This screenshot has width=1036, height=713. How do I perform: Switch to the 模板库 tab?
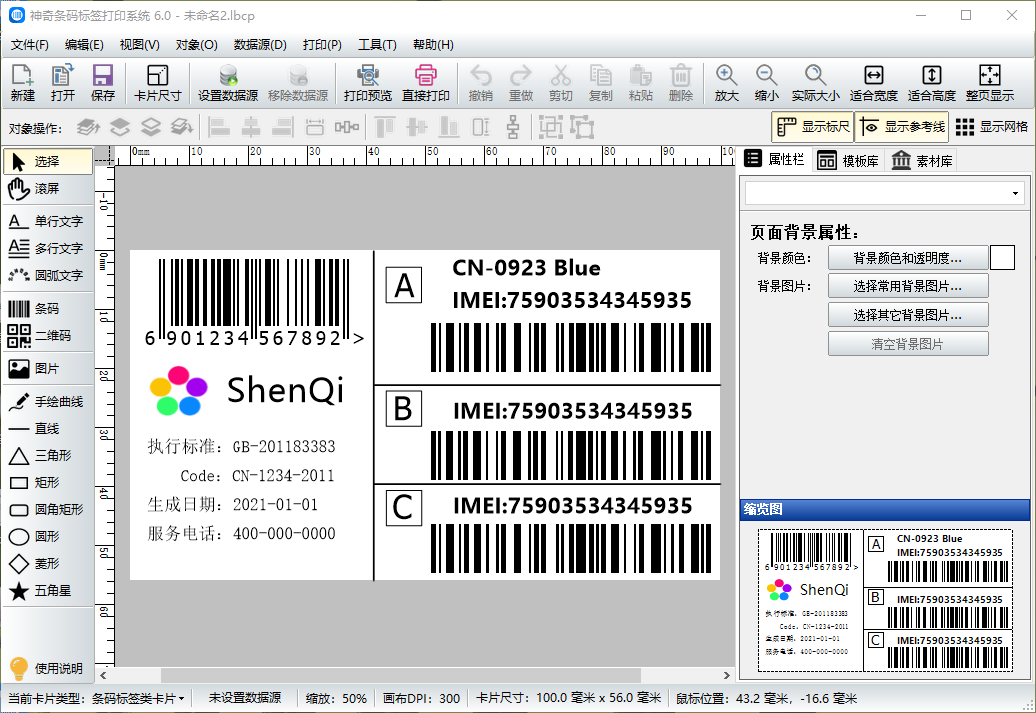coord(847,161)
